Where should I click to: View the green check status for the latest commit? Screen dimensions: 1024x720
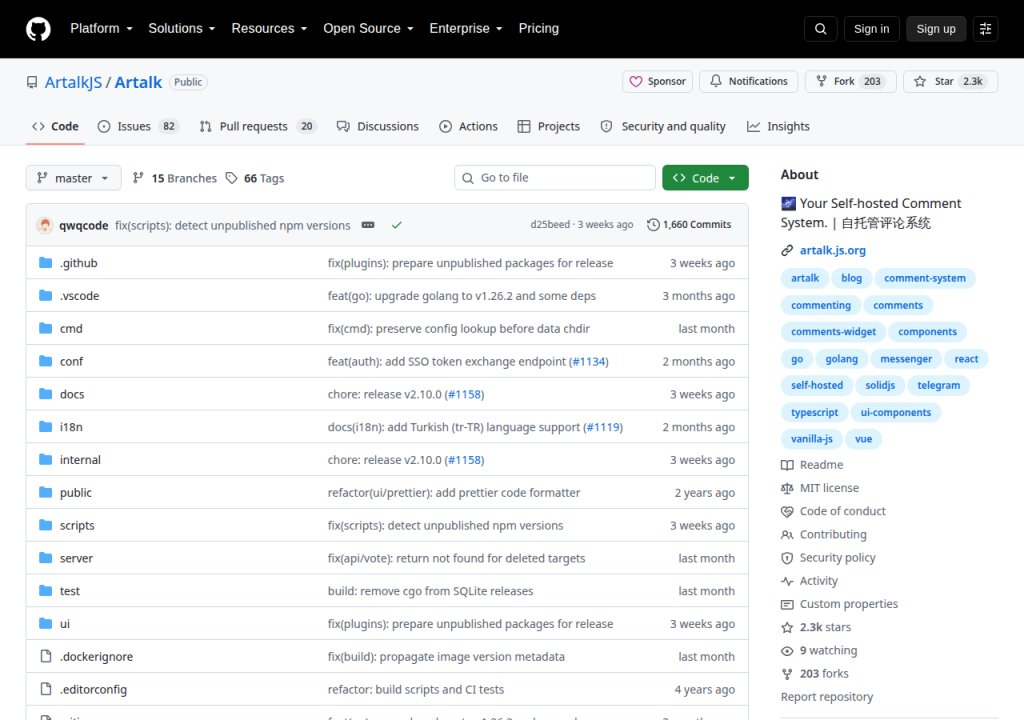coord(396,225)
